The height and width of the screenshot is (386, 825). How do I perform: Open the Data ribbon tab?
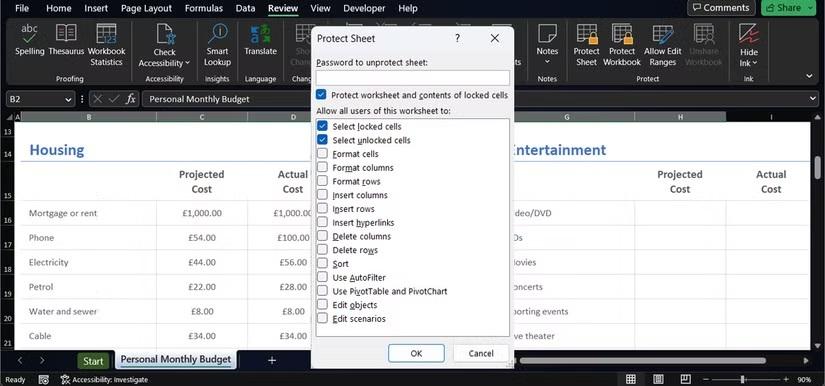245,8
